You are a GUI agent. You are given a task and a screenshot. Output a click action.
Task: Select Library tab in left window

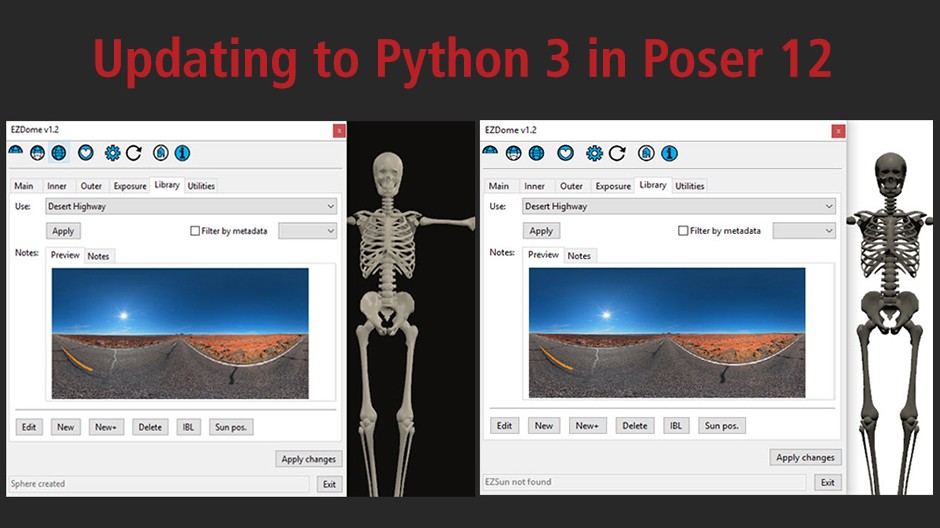[167, 185]
